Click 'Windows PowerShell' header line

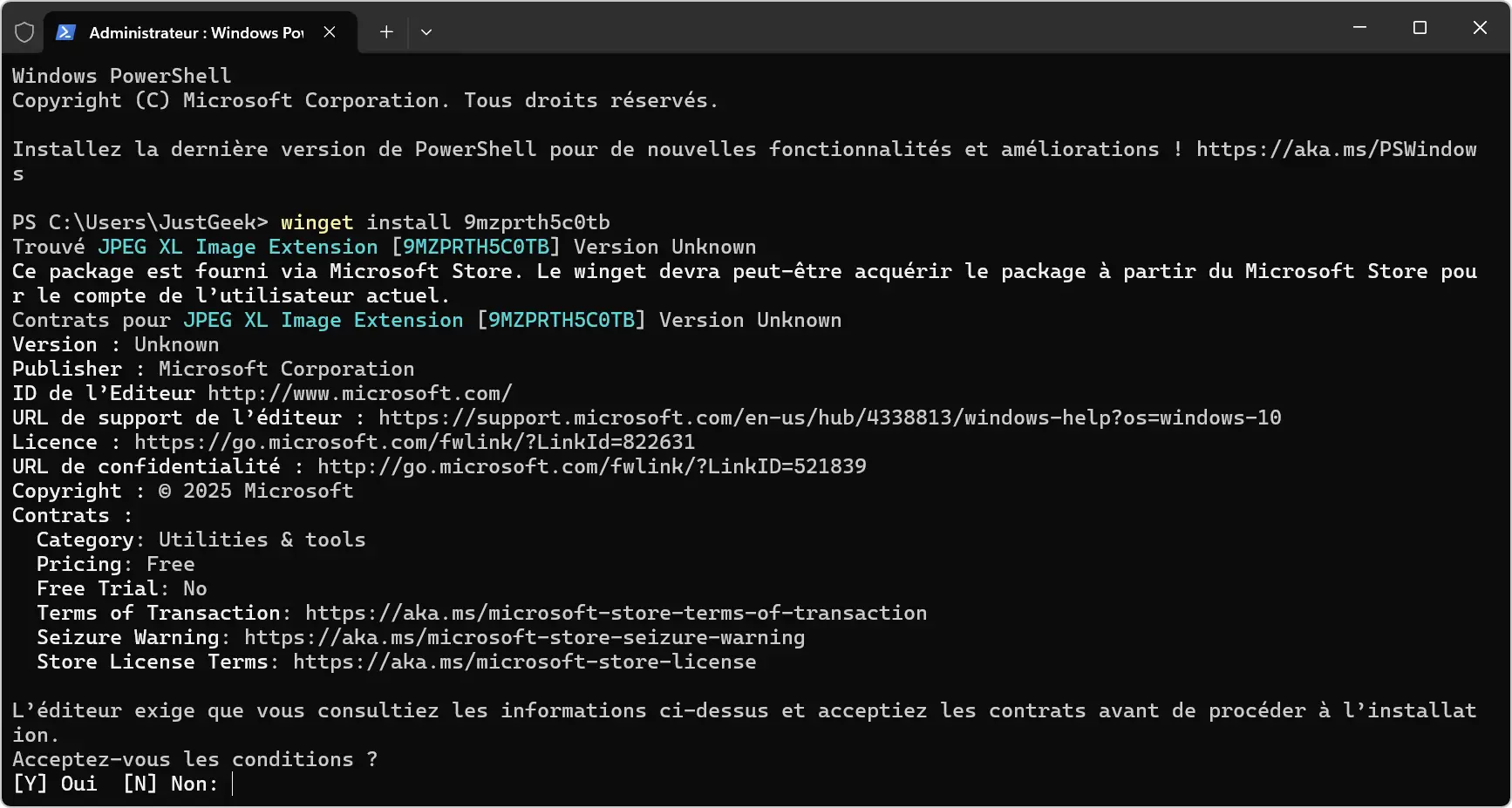pos(122,76)
